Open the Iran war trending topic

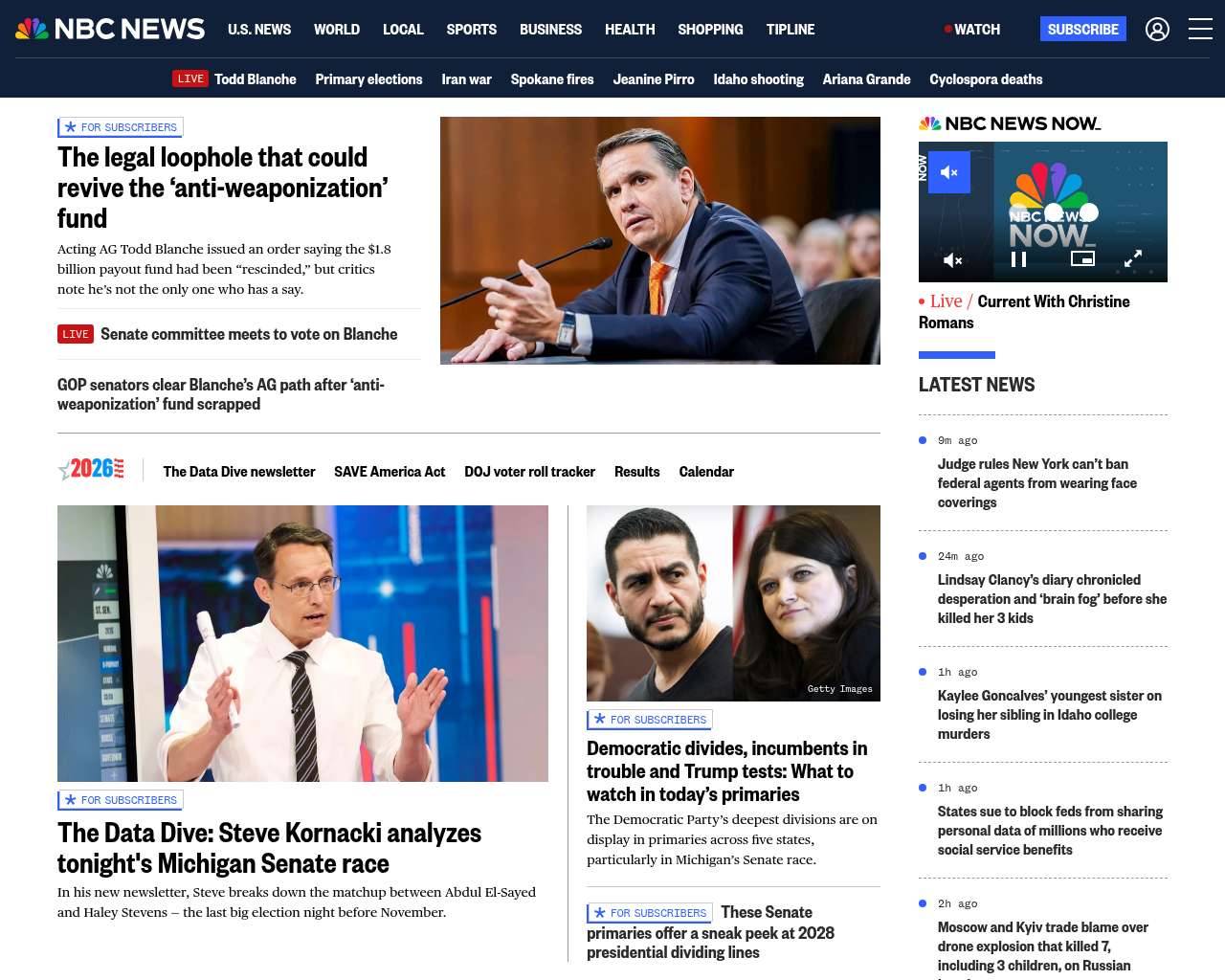click(x=466, y=79)
